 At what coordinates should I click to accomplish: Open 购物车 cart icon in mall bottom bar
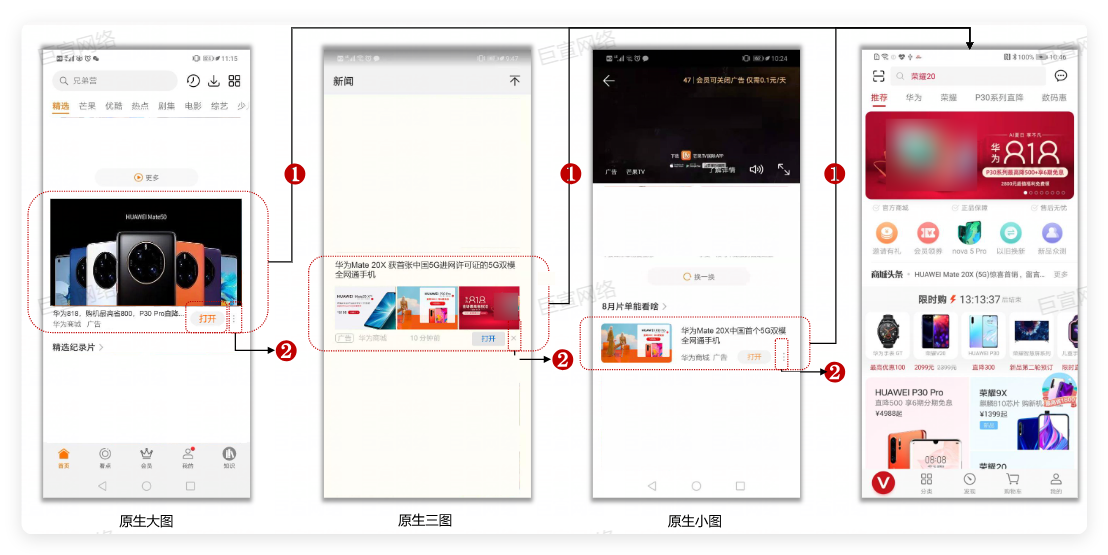[x=1013, y=484]
